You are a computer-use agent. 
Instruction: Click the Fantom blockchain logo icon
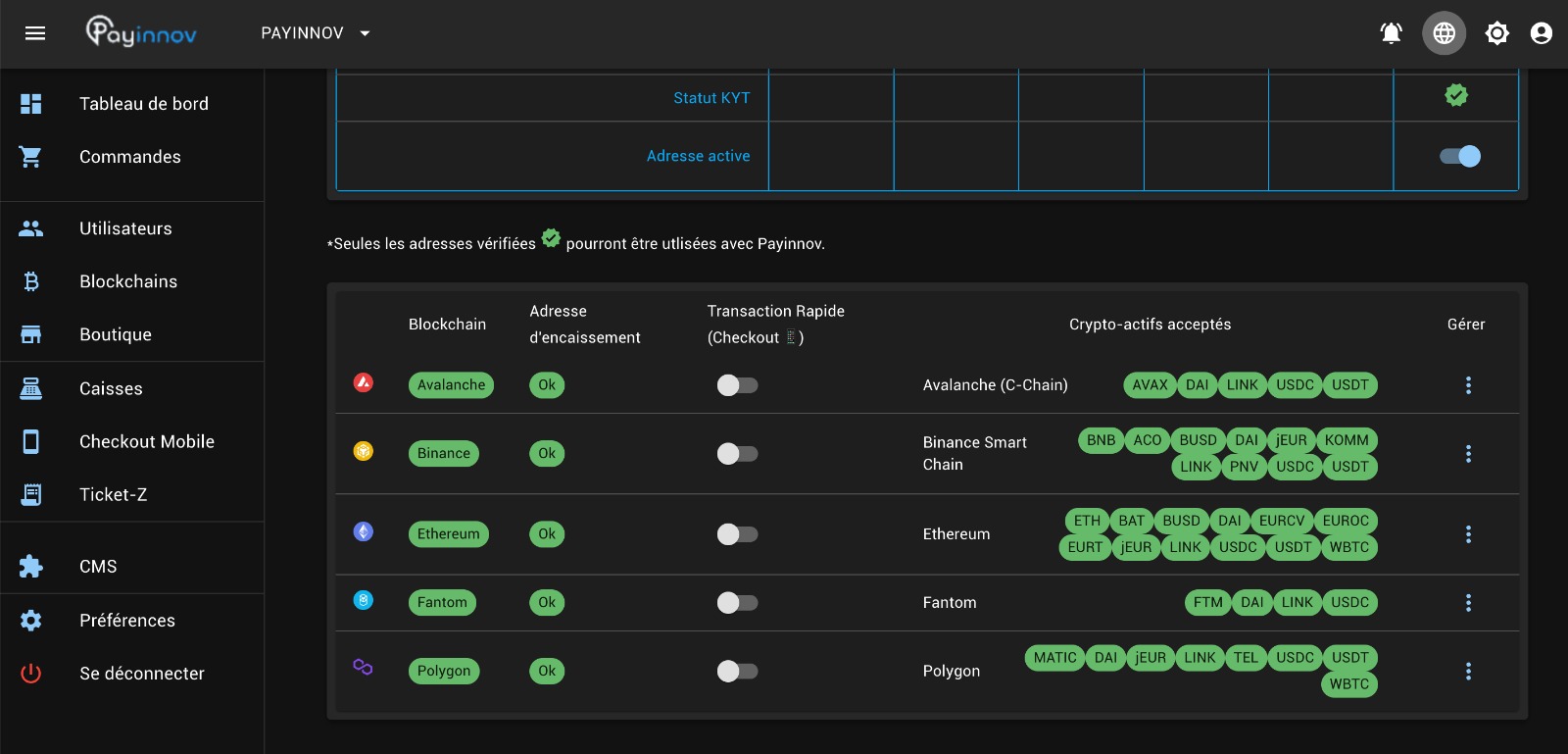tap(364, 600)
